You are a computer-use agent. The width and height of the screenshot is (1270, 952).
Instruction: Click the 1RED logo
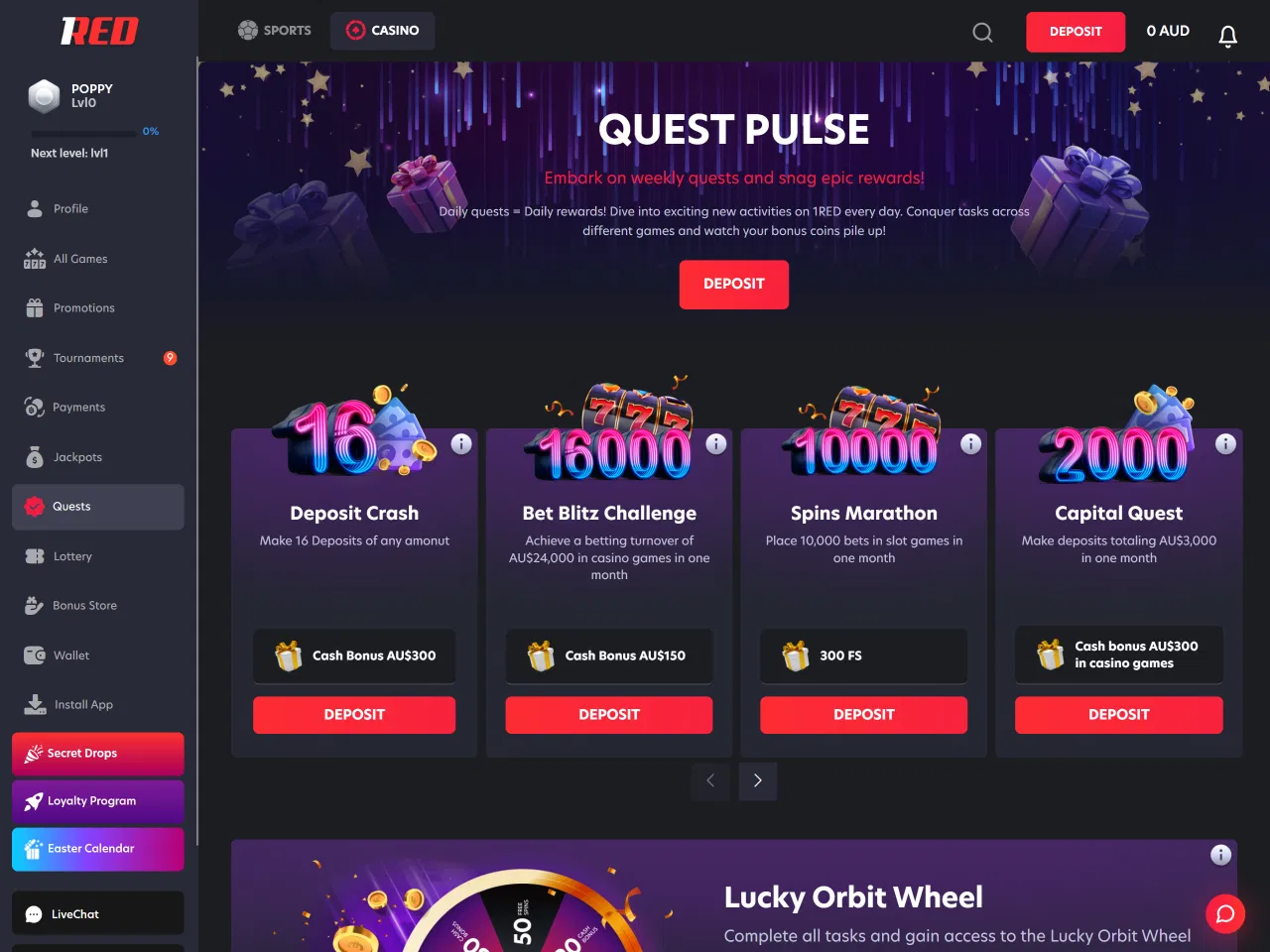pyautogui.click(x=99, y=32)
